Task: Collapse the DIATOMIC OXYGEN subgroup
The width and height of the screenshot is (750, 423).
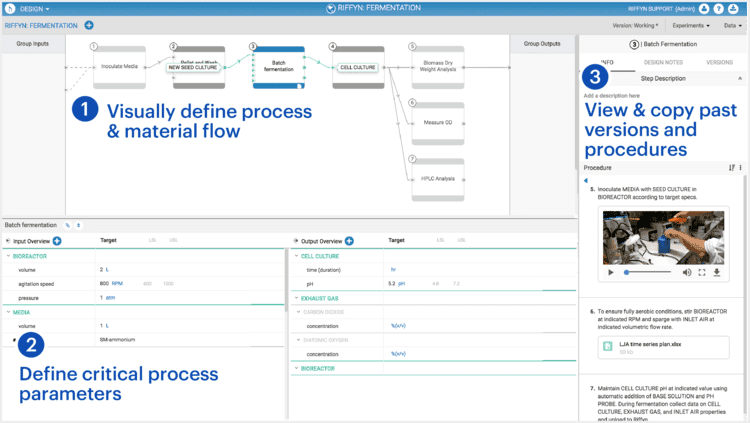Action: point(298,340)
